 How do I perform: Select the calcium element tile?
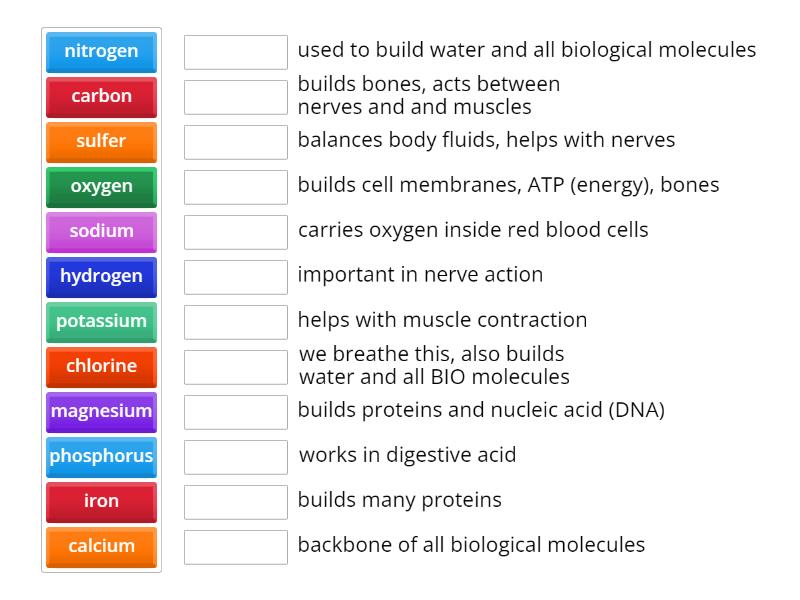pos(100,547)
